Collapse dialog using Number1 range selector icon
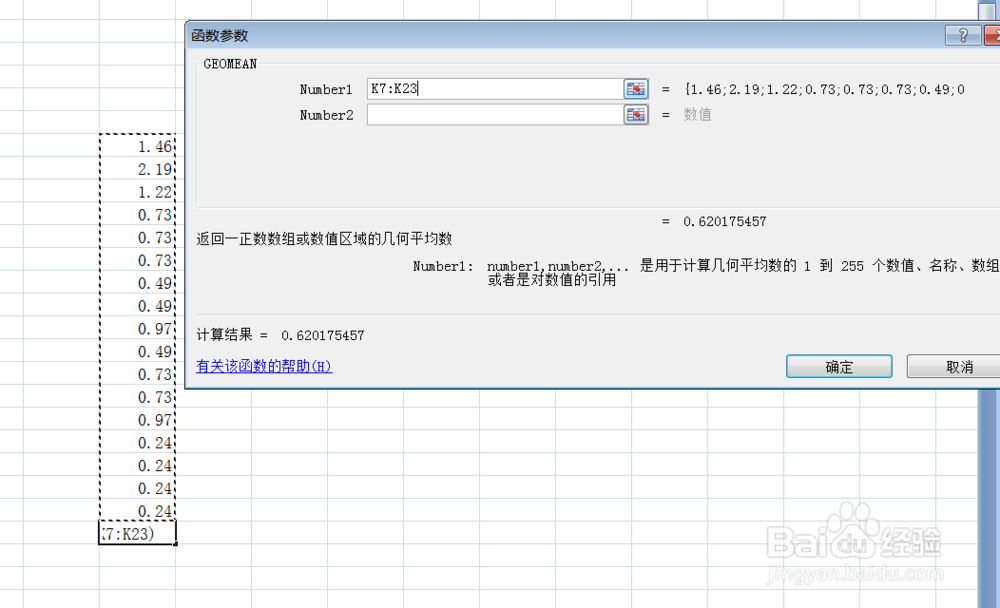 [635, 89]
